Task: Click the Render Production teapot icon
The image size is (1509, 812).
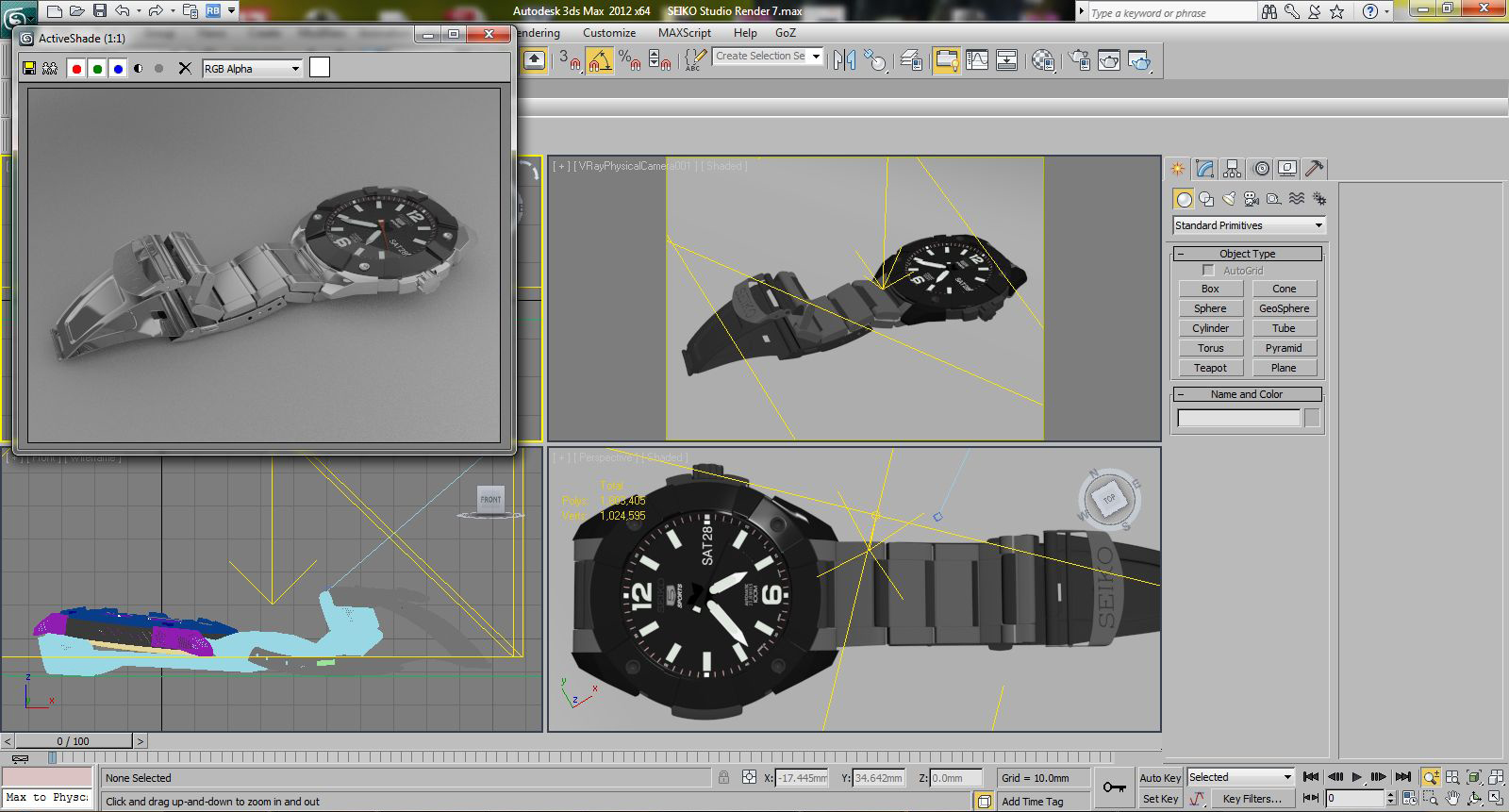Action: tap(1140, 60)
